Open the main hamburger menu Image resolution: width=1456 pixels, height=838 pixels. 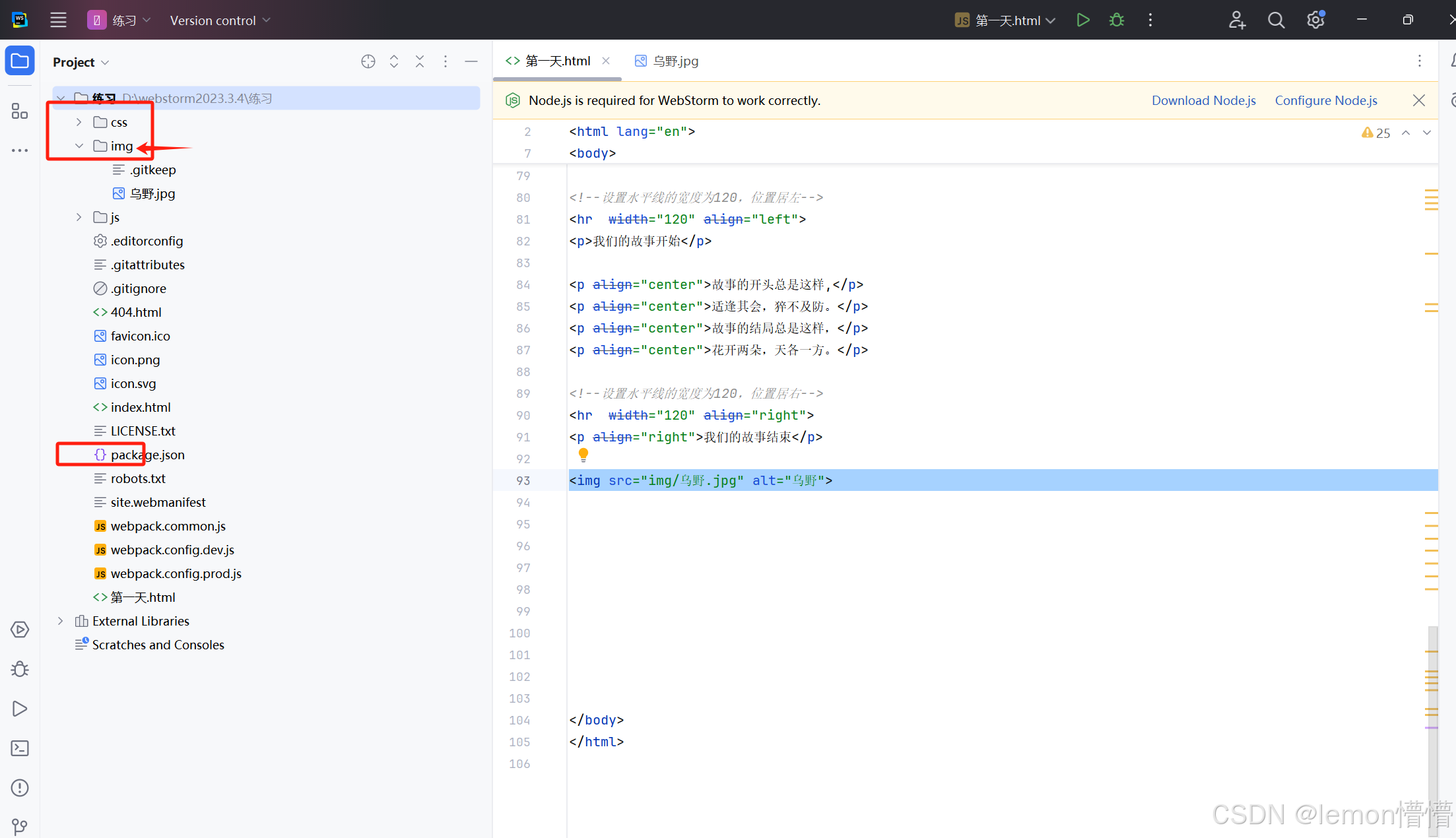tap(58, 20)
